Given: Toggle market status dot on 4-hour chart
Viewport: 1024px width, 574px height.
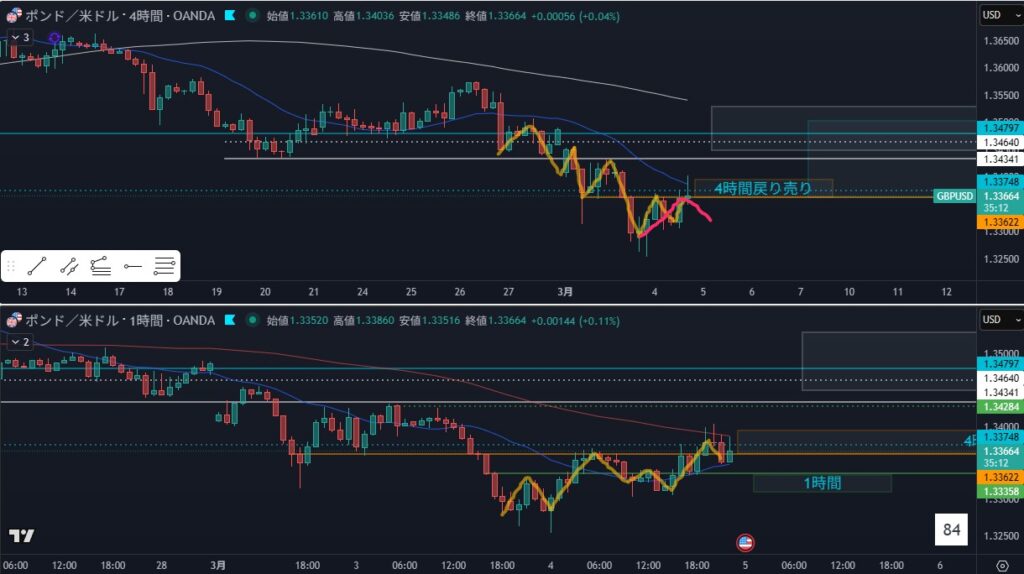Looking at the screenshot, I should pos(249,16).
